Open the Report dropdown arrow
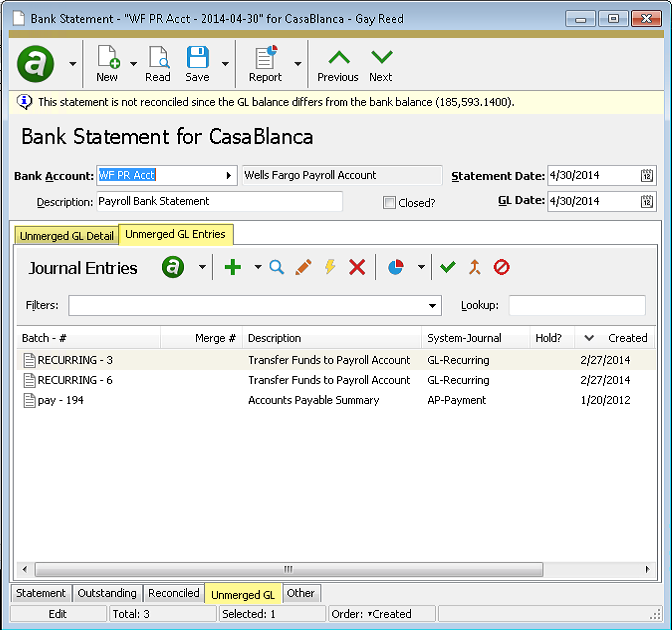This screenshot has height=630, width=672. tap(298, 64)
